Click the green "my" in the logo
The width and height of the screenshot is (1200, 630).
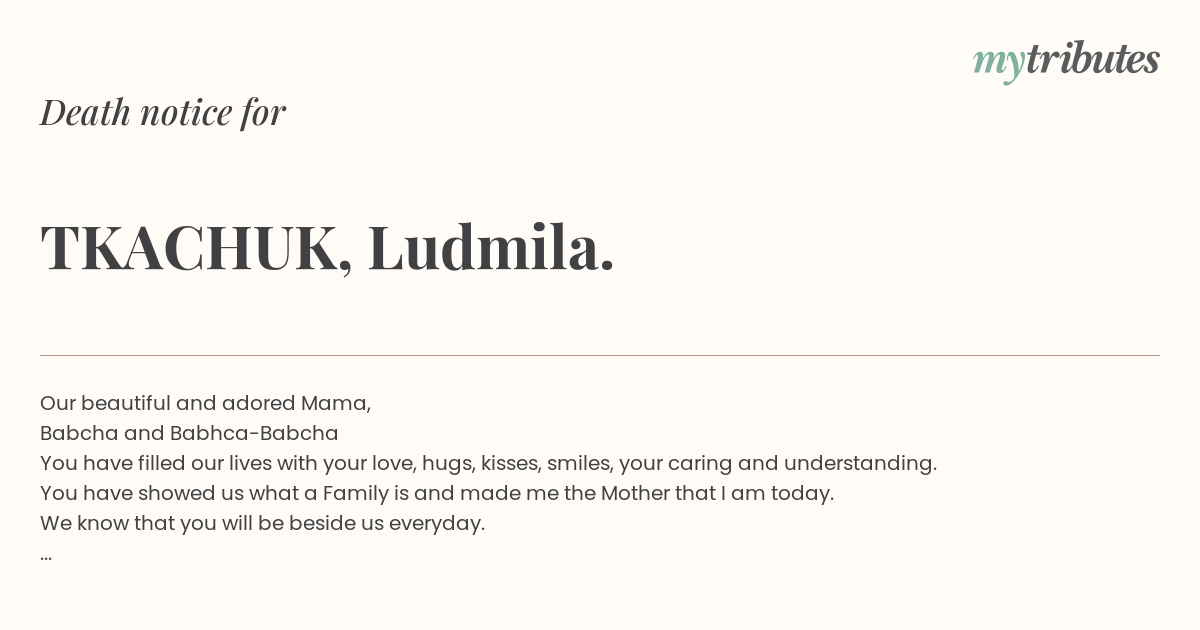coord(998,65)
